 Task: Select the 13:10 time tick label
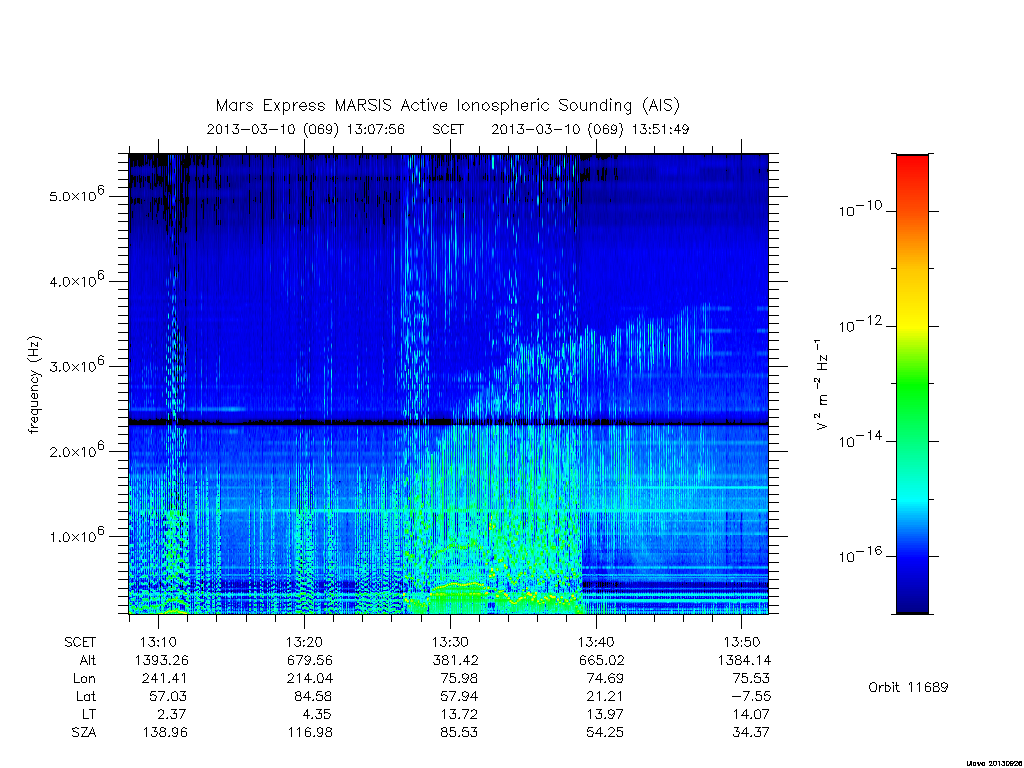click(x=158, y=642)
